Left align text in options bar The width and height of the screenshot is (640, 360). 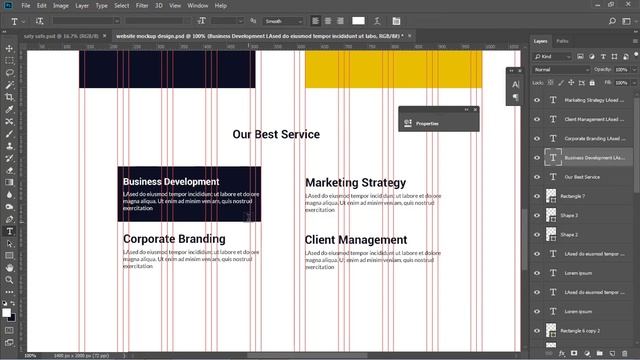[316, 21]
